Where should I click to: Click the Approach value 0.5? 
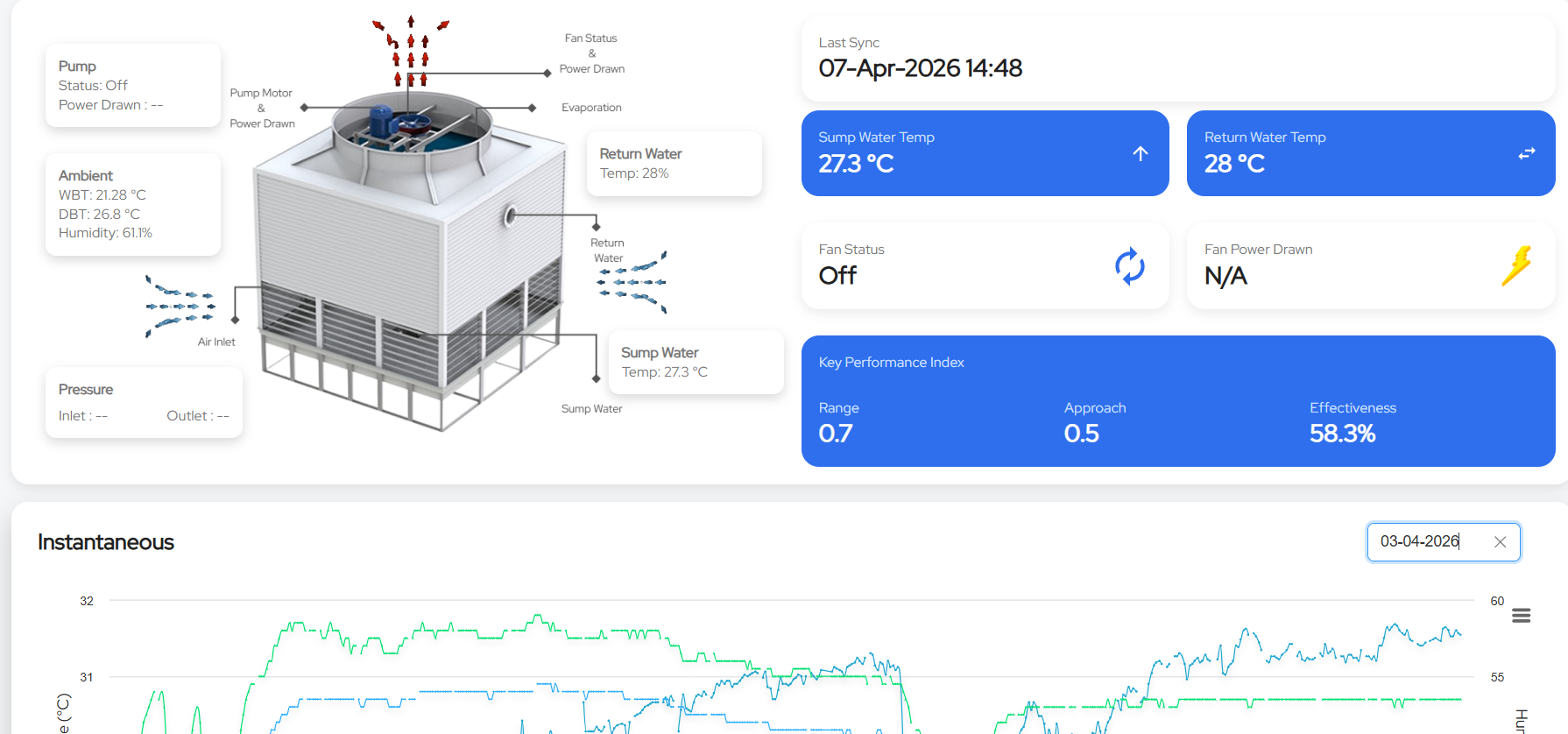(x=1082, y=434)
